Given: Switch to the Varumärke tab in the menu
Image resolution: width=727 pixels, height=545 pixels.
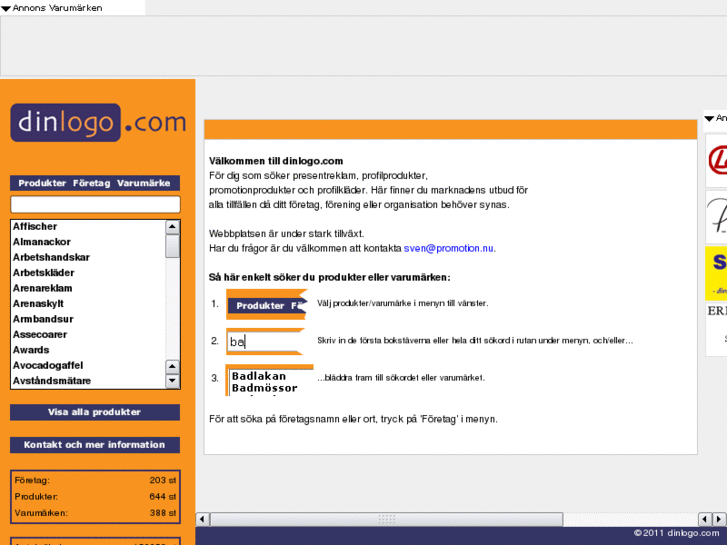Looking at the screenshot, I should click(143, 183).
